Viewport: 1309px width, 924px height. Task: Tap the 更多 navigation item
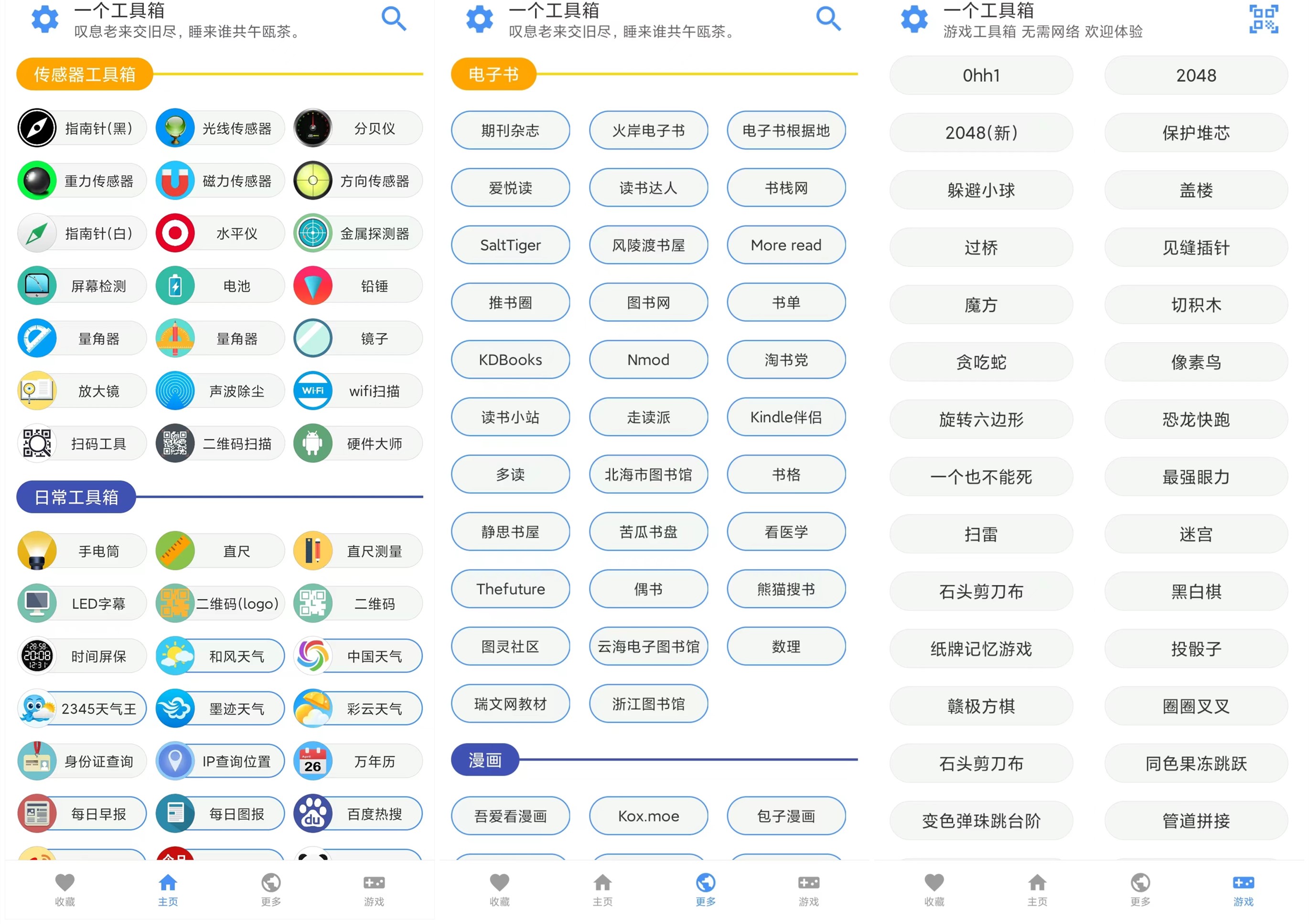pos(270,889)
